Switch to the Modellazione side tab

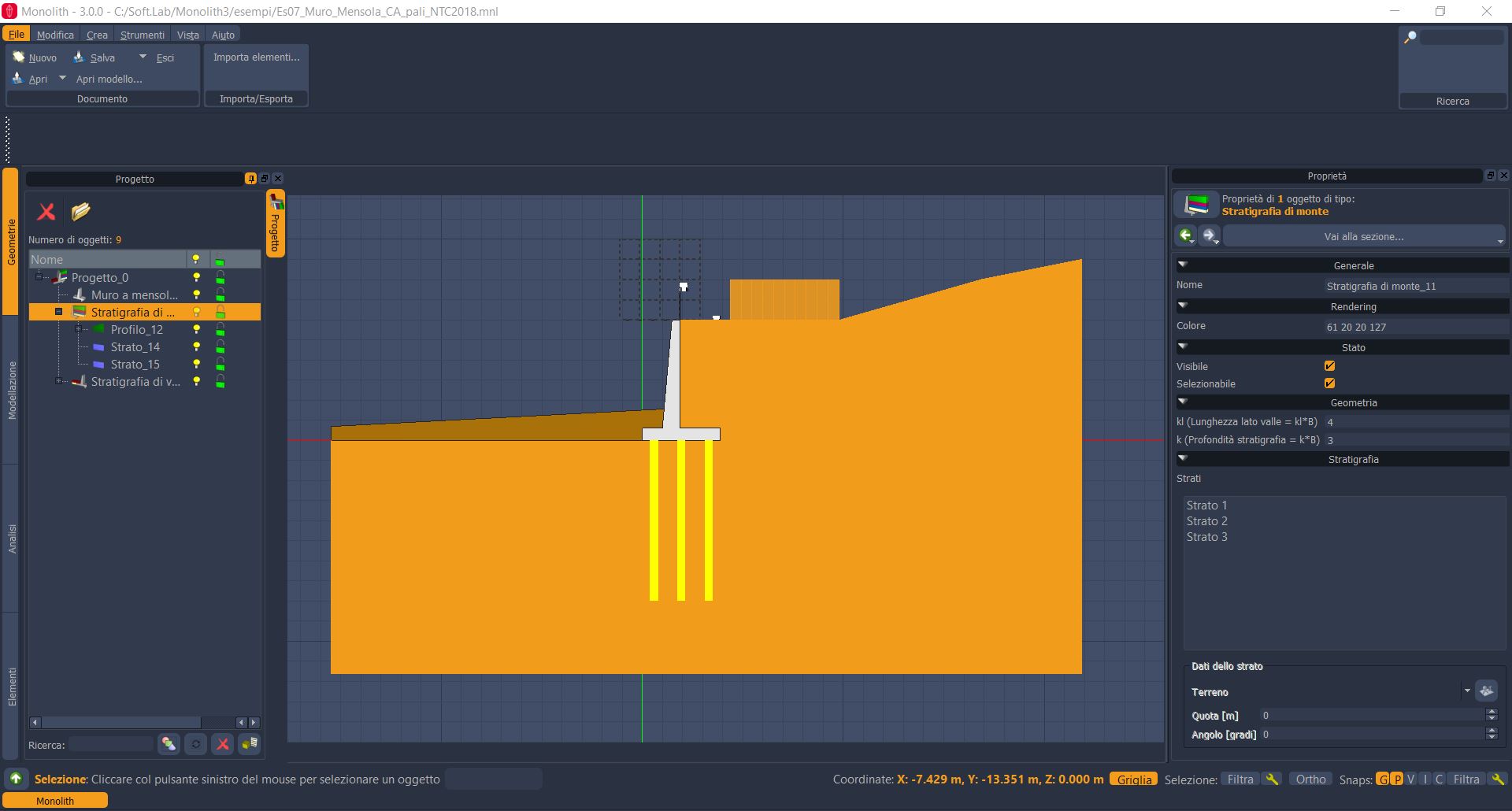pyautogui.click(x=12, y=391)
